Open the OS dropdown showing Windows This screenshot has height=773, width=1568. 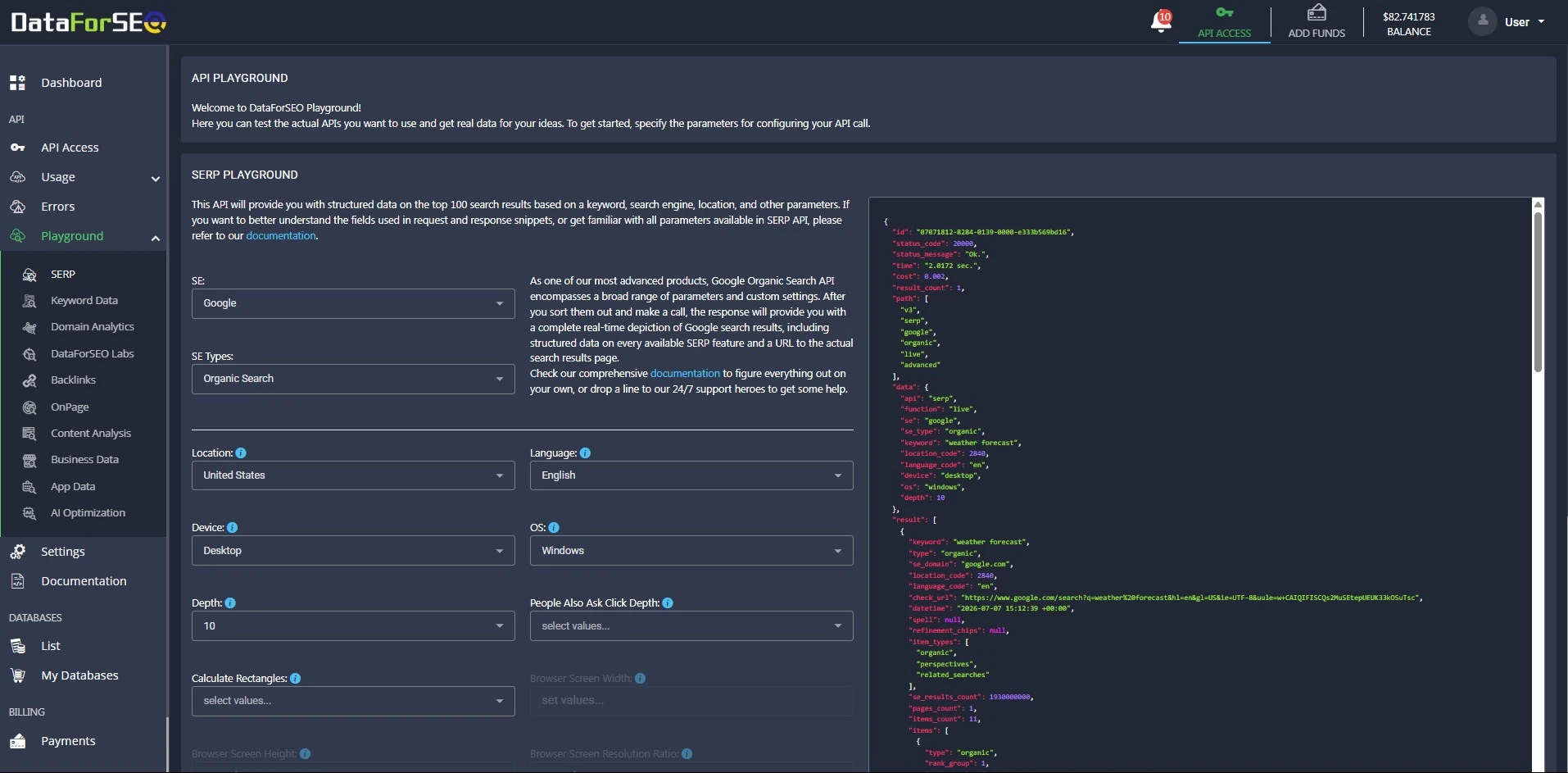(x=691, y=551)
